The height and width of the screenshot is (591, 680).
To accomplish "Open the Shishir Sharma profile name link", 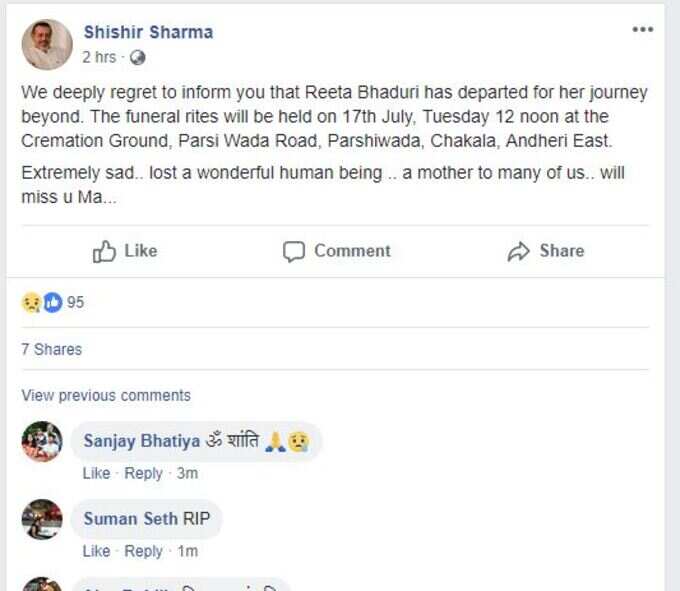I will coord(148,32).
